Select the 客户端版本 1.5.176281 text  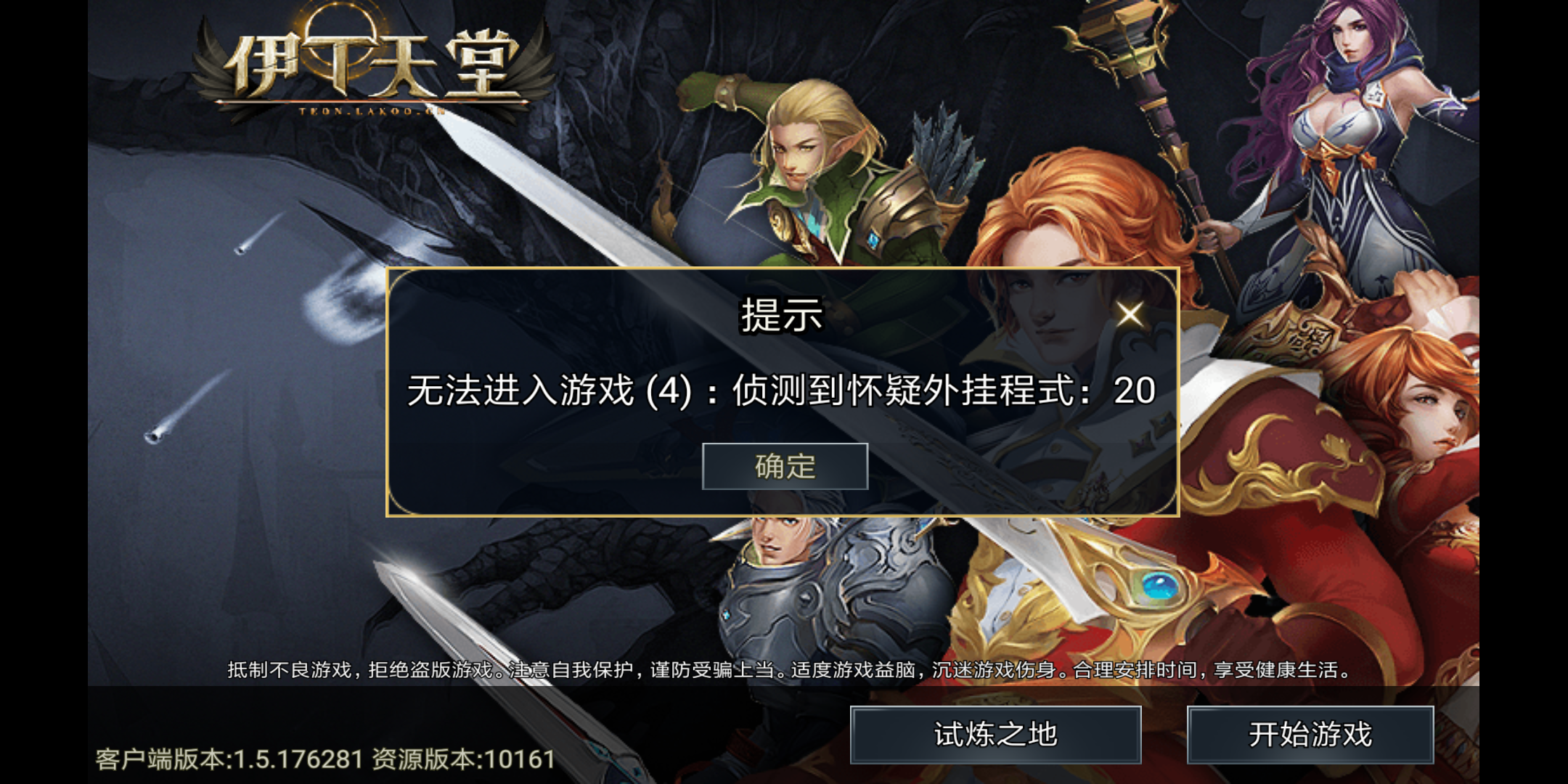coord(229,759)
